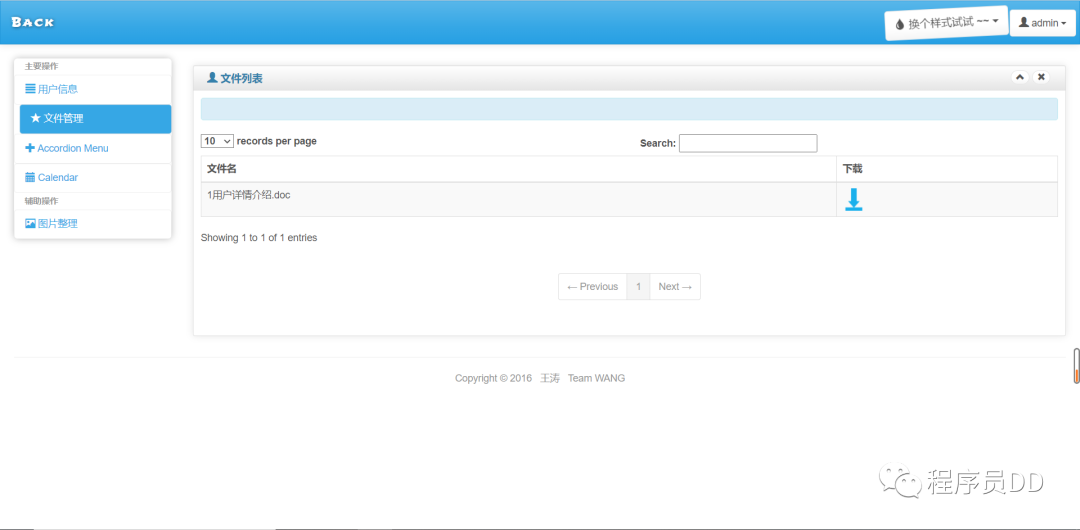Sort table by 下载 column header

coord(947,169)
